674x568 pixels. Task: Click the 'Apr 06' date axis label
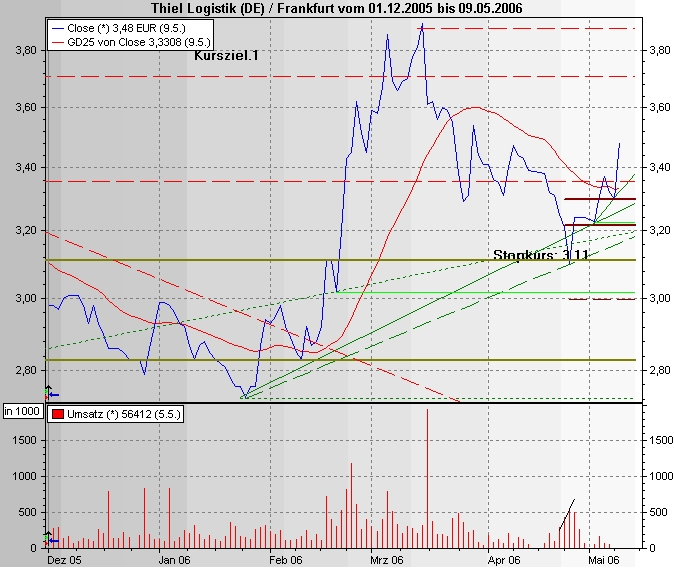pyautogui.click(x=504, y=560)
